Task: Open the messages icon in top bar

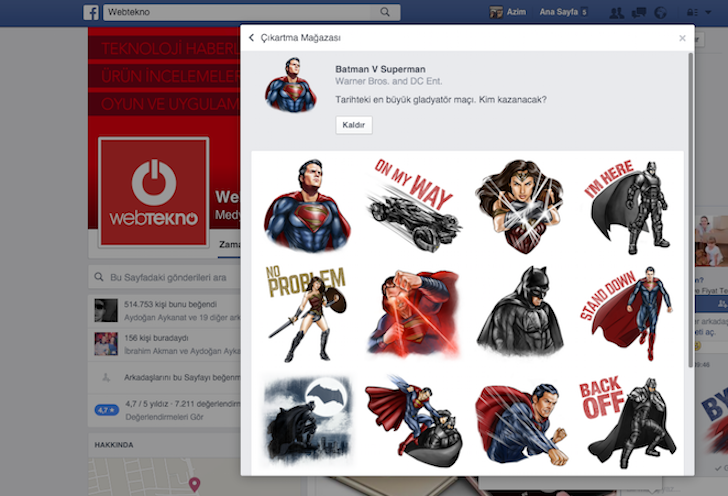Action: 639,13
